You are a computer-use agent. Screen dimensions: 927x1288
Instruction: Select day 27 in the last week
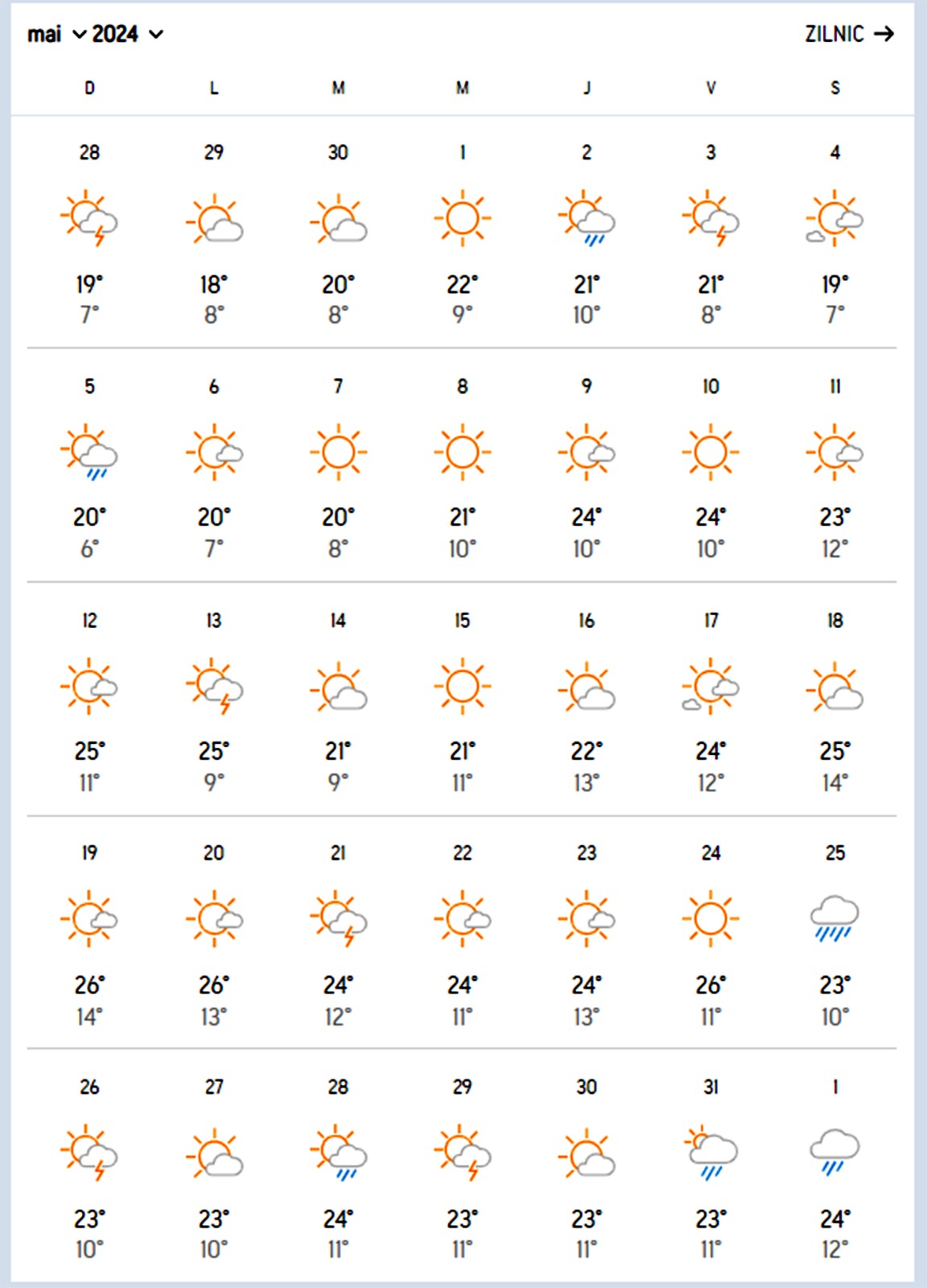click(214, 1087)
